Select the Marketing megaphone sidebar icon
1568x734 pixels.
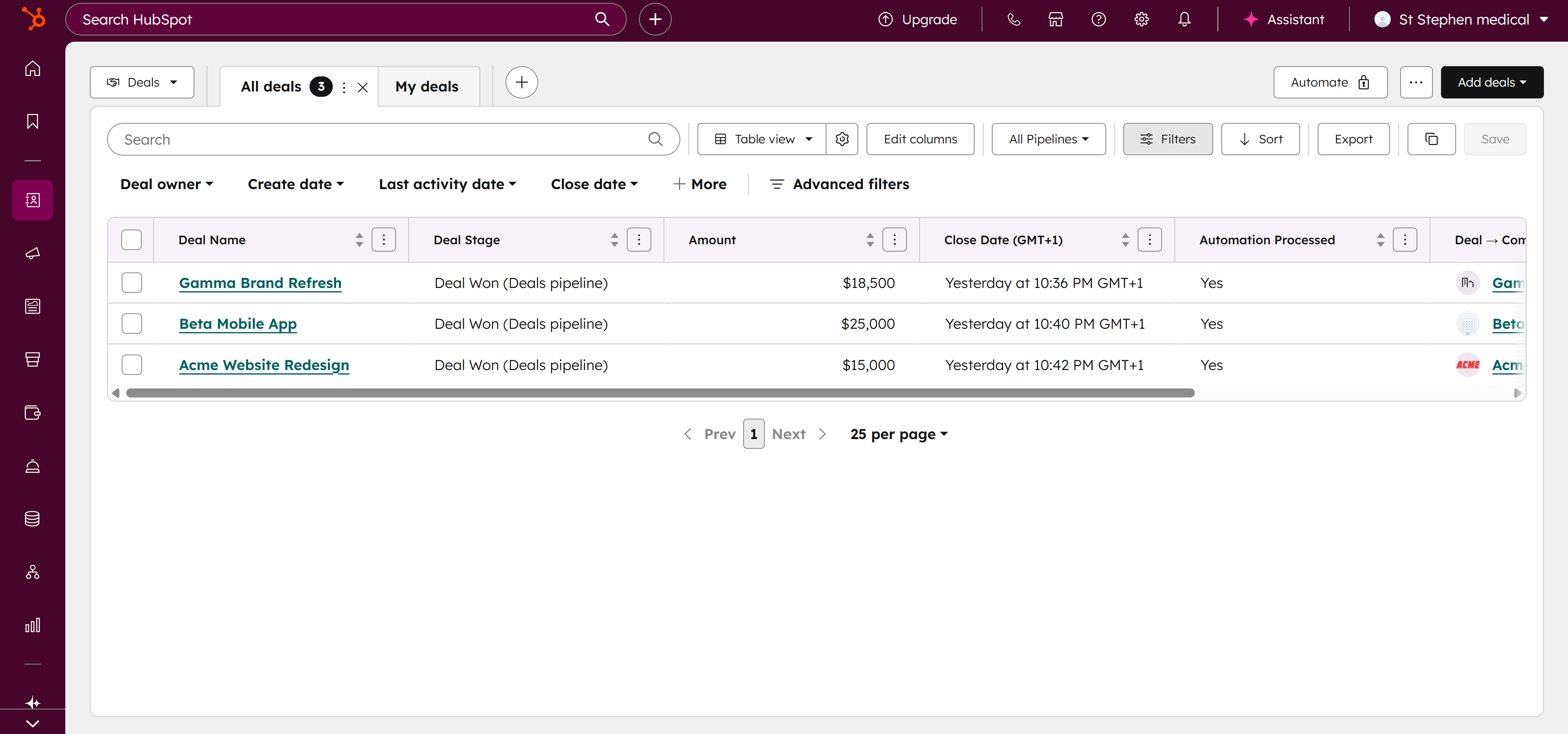point(32,253)
